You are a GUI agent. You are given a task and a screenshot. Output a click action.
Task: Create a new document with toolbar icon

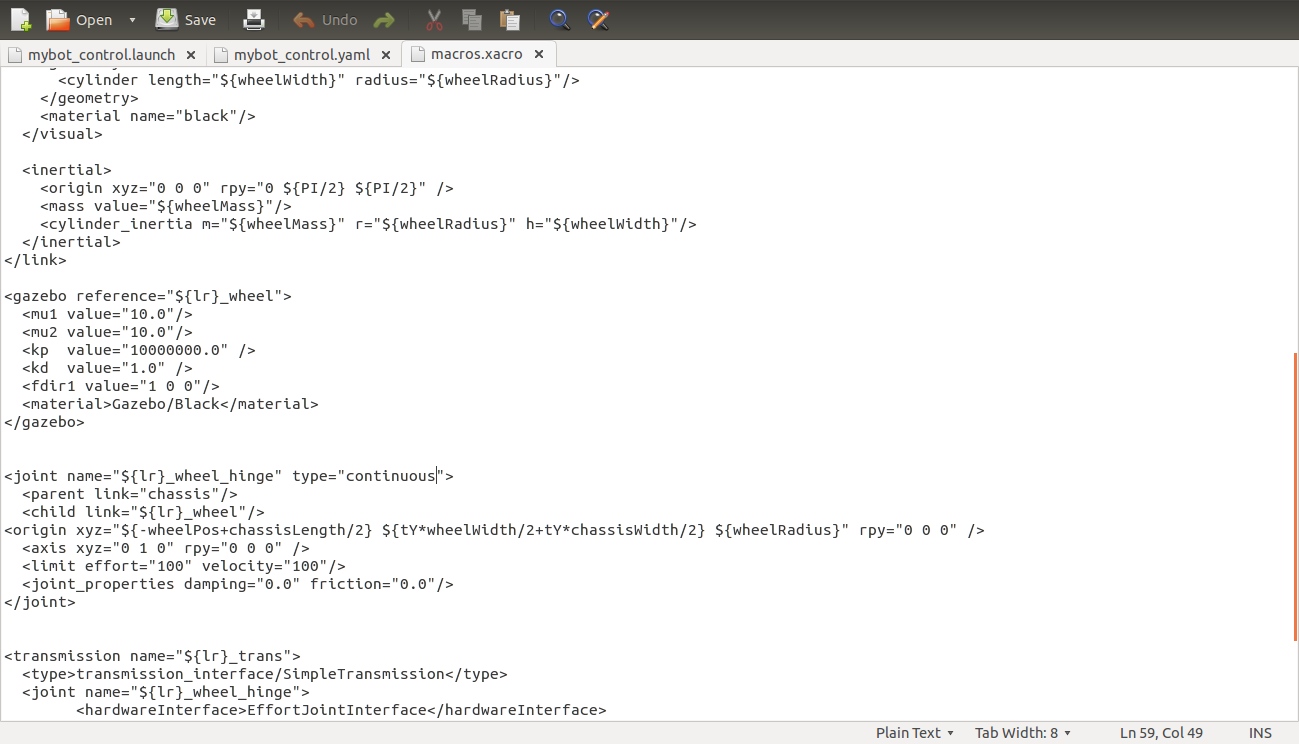20,19
